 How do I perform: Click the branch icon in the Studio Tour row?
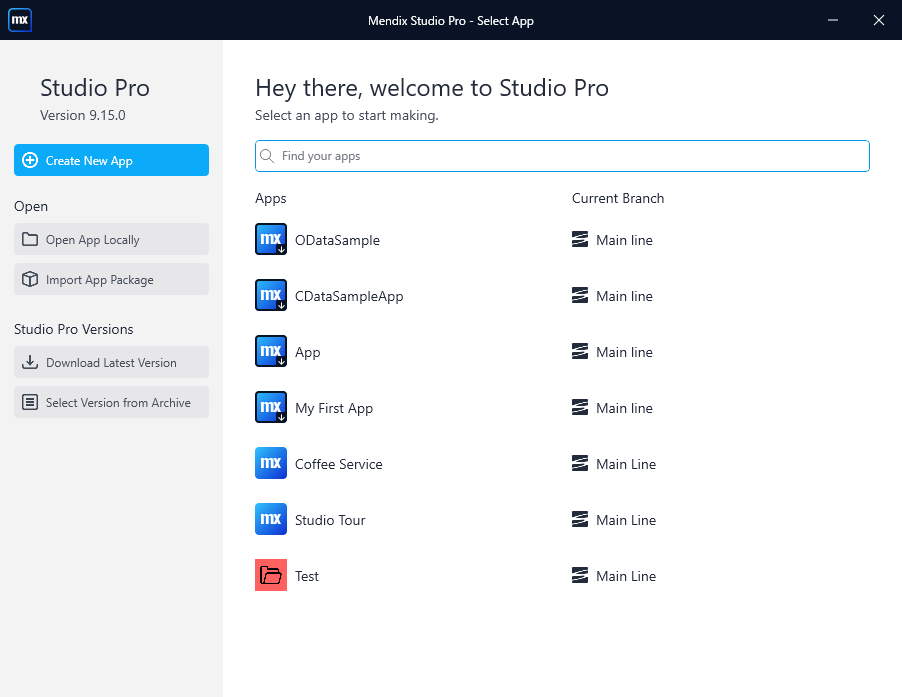tap(580, 519)
